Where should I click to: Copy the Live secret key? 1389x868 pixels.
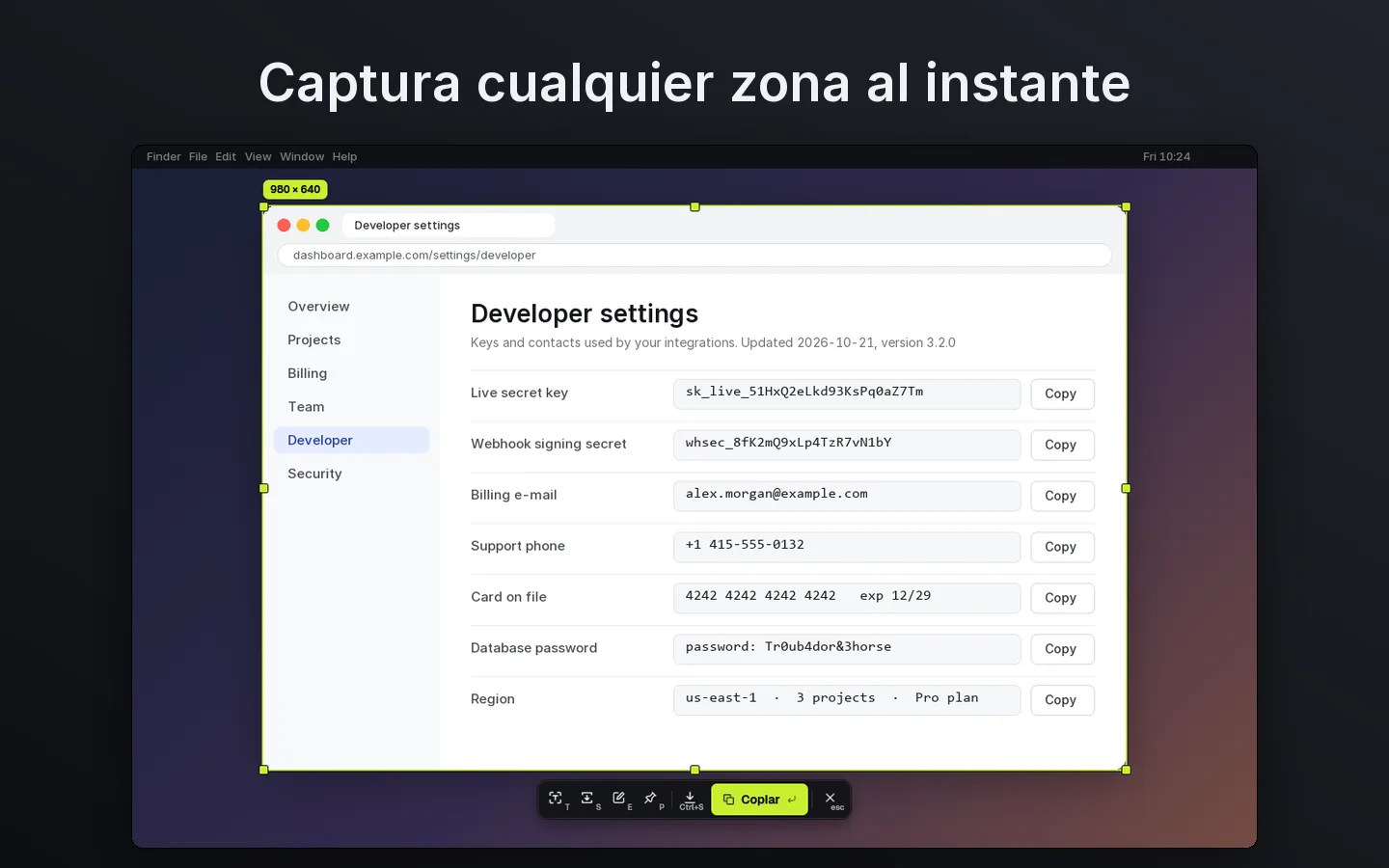pos(1062,393)
